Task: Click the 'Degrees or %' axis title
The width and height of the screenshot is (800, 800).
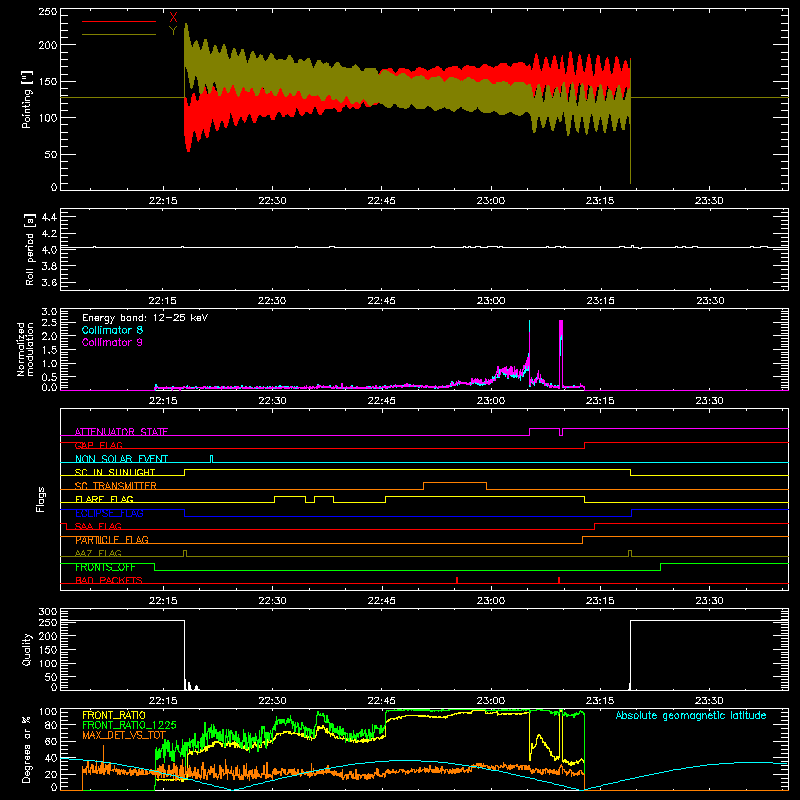Action: 27,750
